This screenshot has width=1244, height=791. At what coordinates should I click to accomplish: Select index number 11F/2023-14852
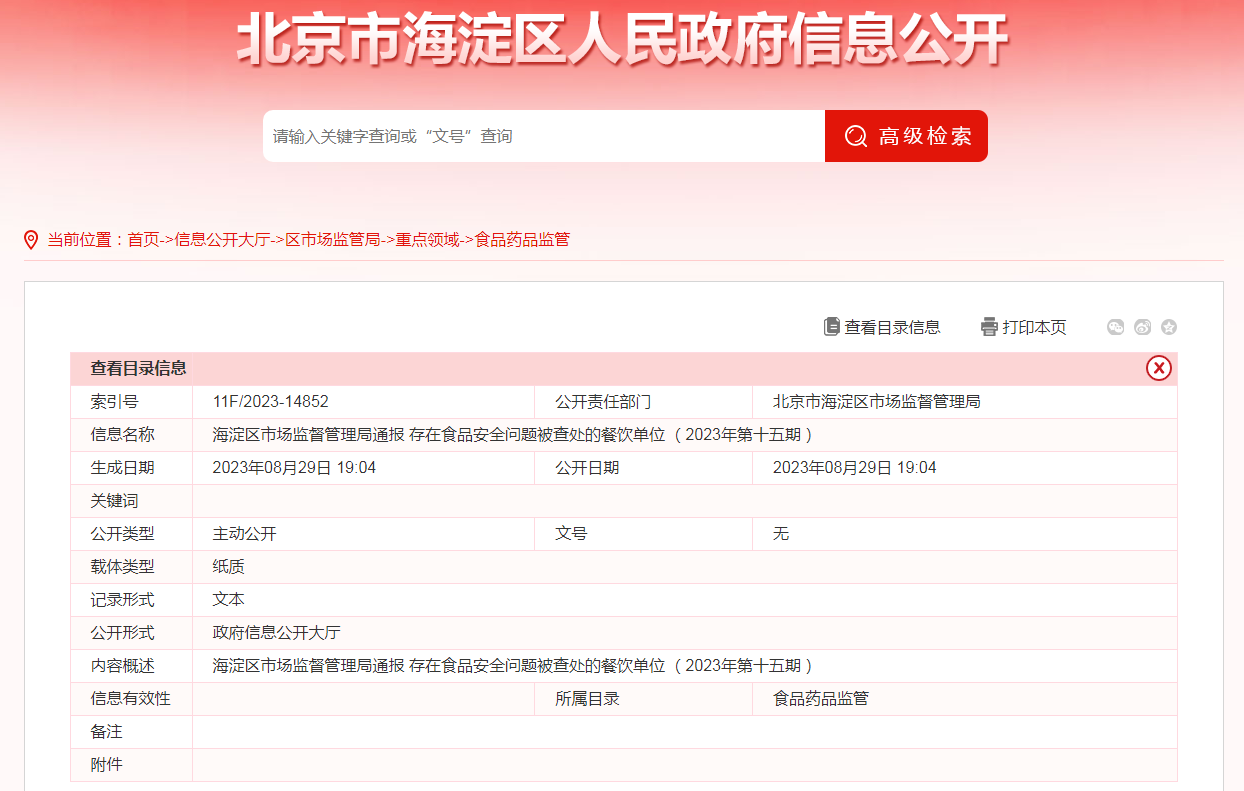pyautogui.click(x=271, y=402)
